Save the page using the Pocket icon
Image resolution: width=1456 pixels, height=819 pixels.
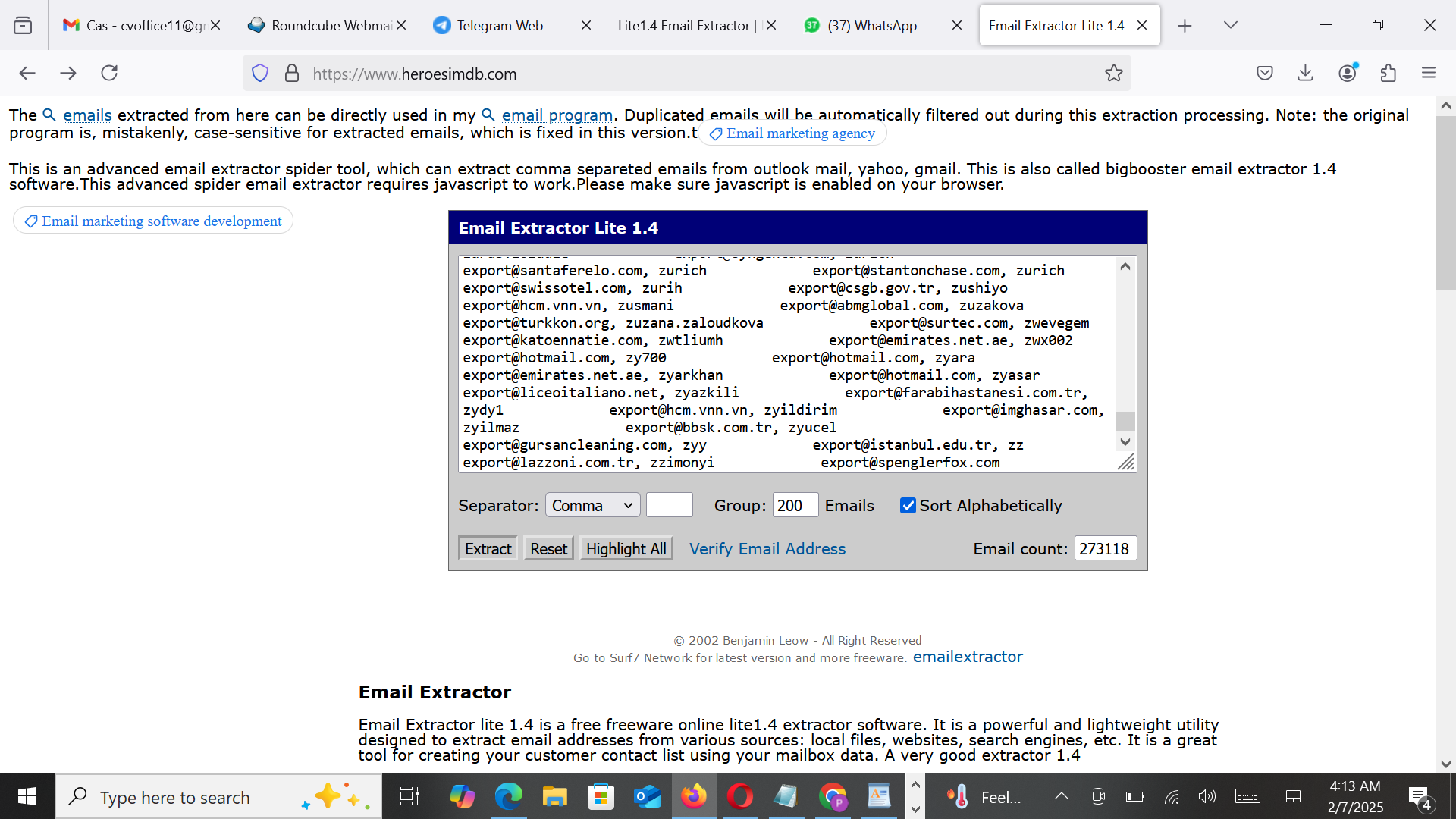point(1265,73)
